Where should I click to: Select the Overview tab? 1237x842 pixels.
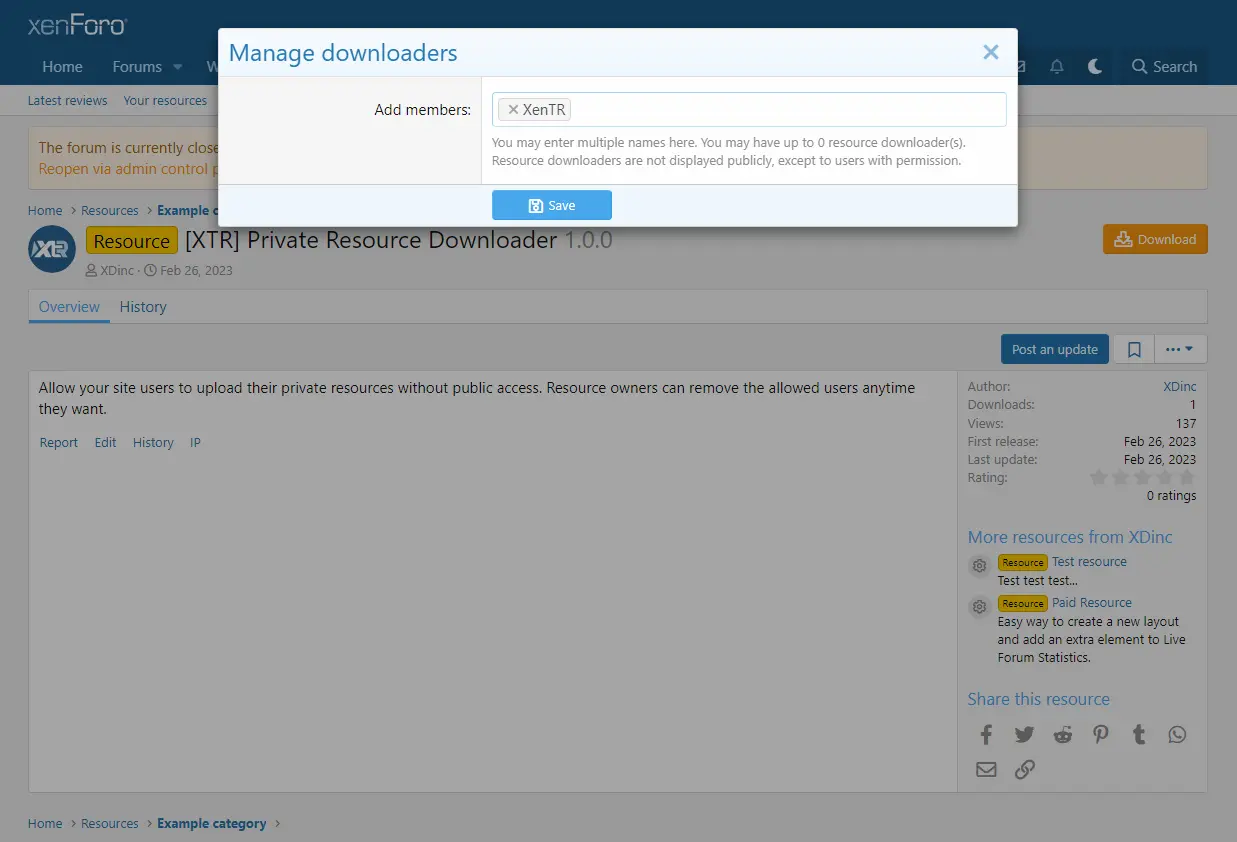click(x=69, y=307)
